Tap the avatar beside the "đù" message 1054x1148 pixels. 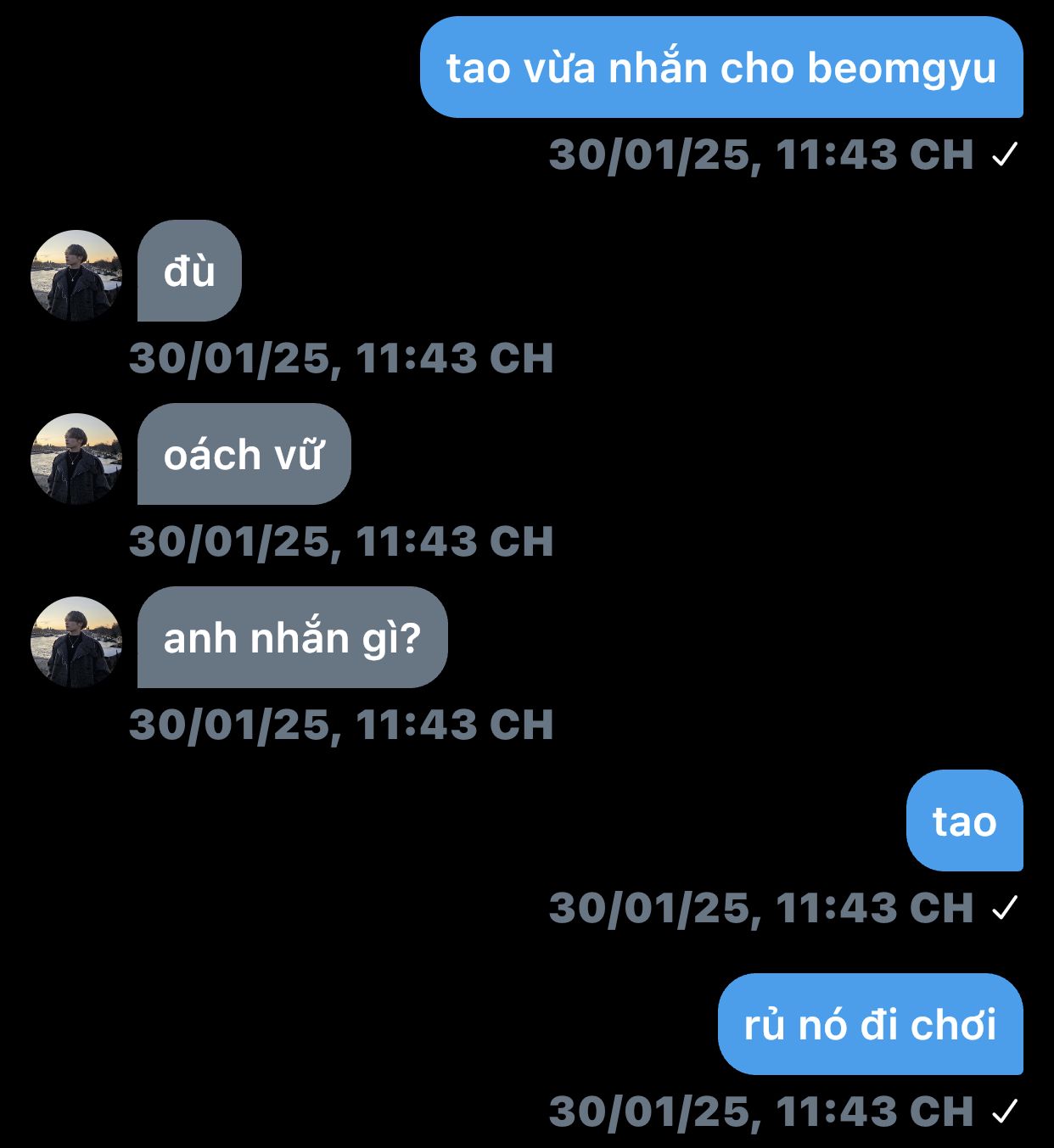pyautogui.click(x=76, y=275)
